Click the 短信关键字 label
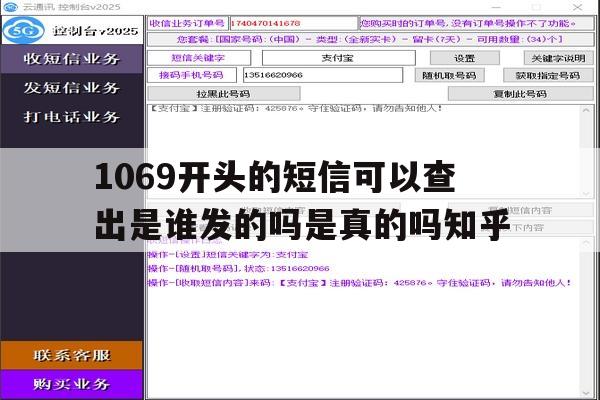Viewport: 600px width, 400px height. [198, 58]
